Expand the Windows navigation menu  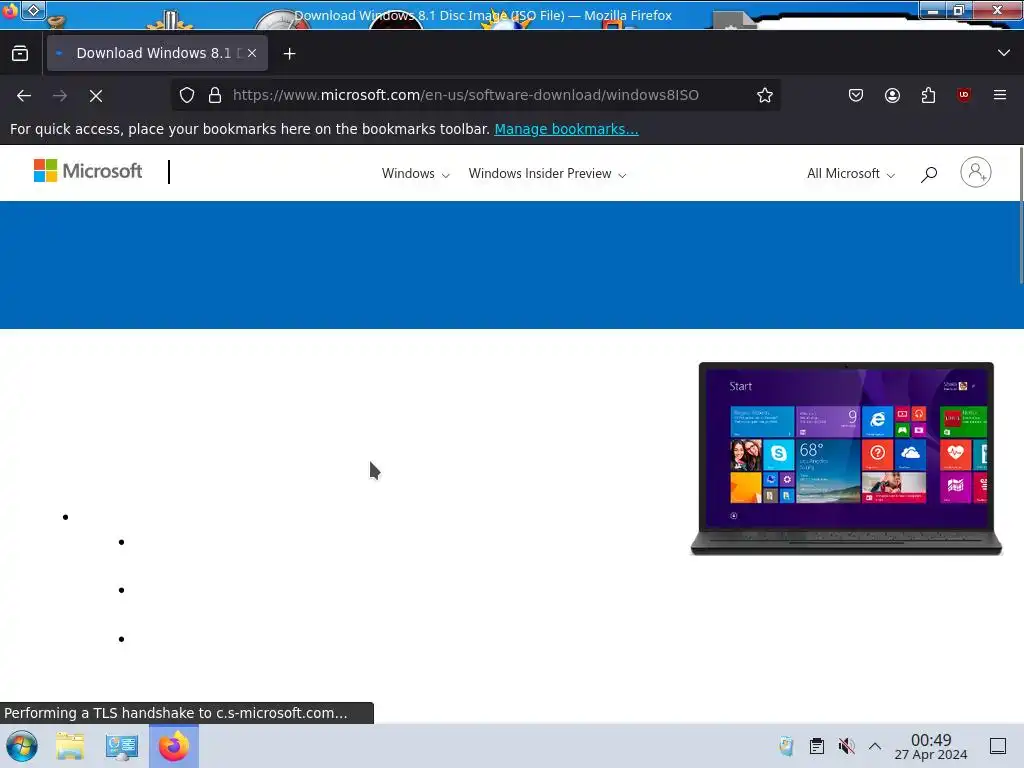(415, 174)
